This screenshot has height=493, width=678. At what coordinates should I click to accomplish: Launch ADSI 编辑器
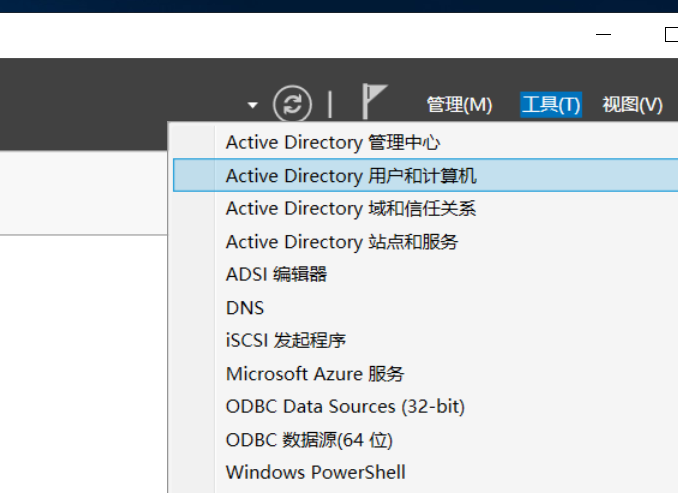click(x=425, y=274)
